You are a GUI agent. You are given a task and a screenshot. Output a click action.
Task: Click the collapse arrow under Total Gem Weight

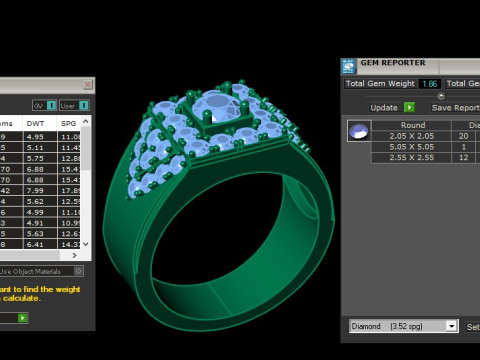(x=441, y=96)
